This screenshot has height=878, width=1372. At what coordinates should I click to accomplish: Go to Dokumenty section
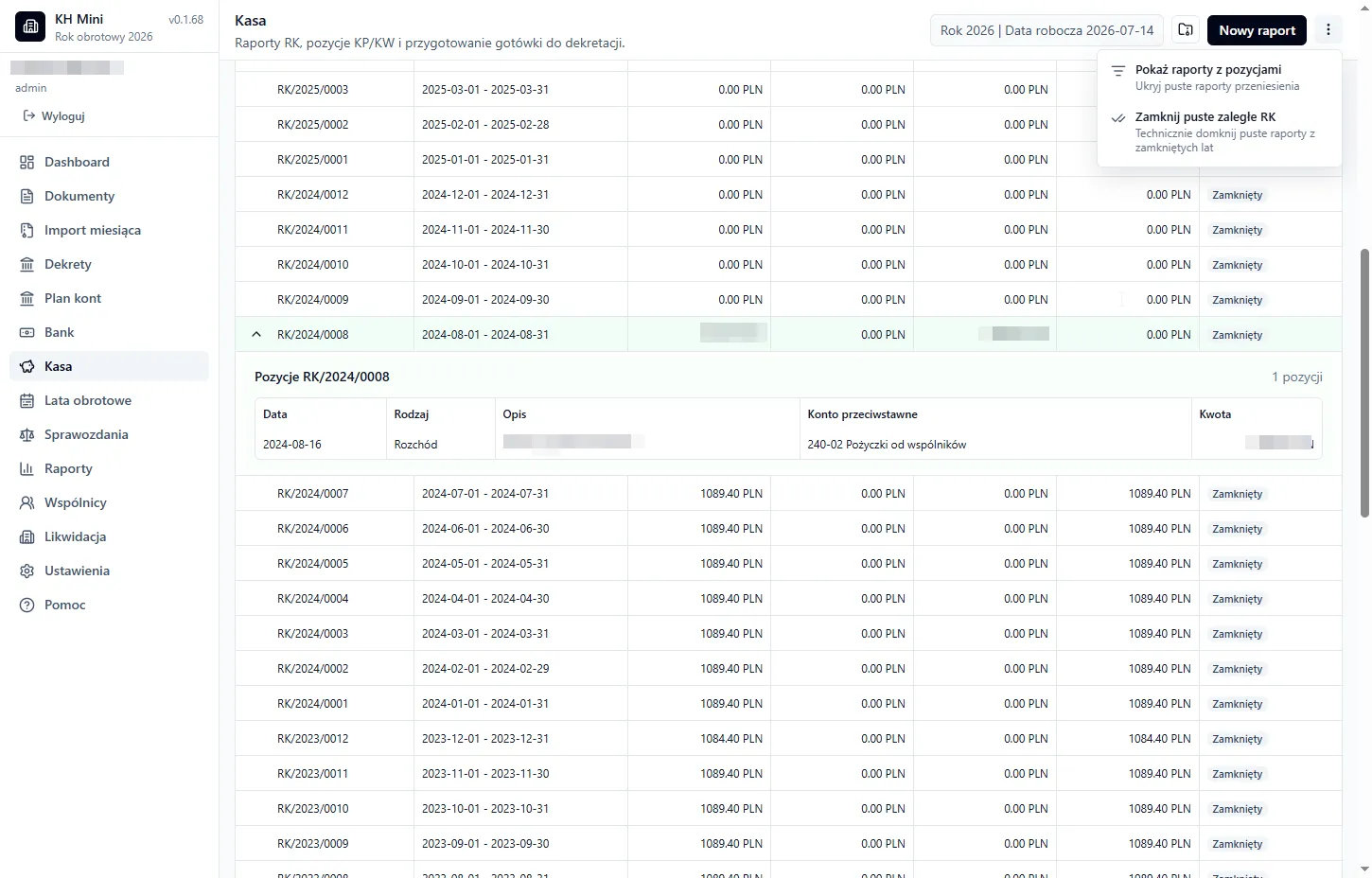[x=109, y=196]
